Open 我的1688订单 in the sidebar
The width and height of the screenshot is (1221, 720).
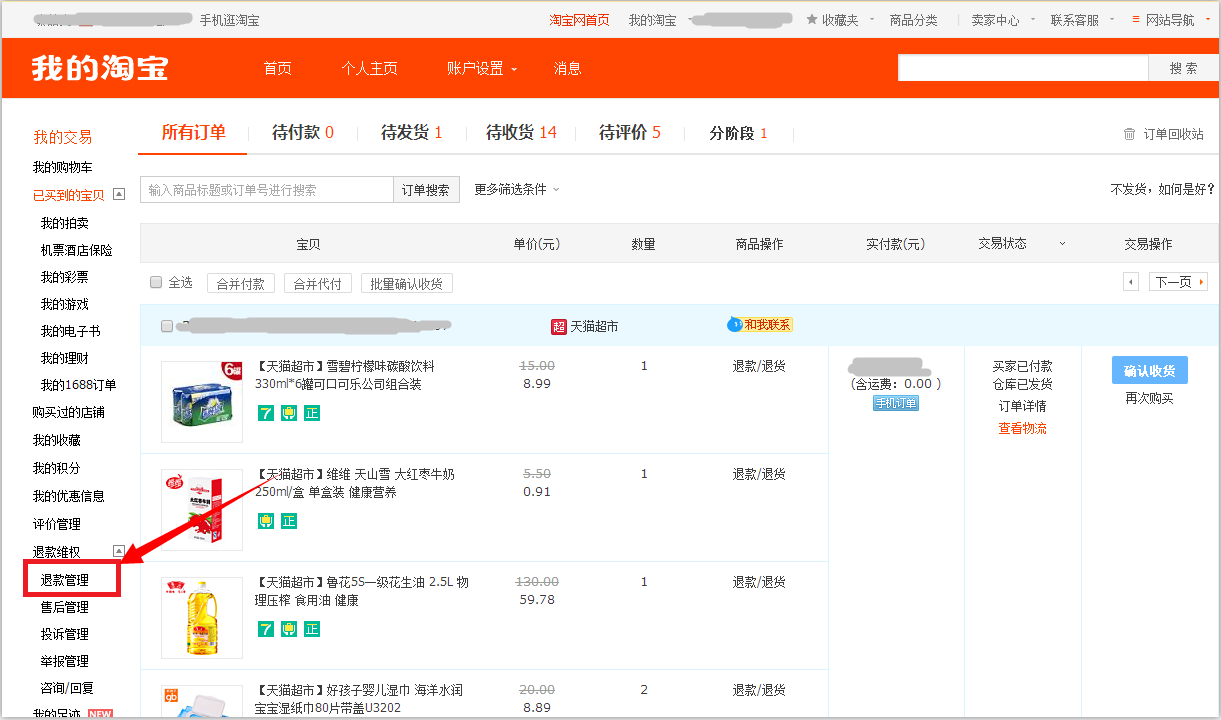(79, 385)
